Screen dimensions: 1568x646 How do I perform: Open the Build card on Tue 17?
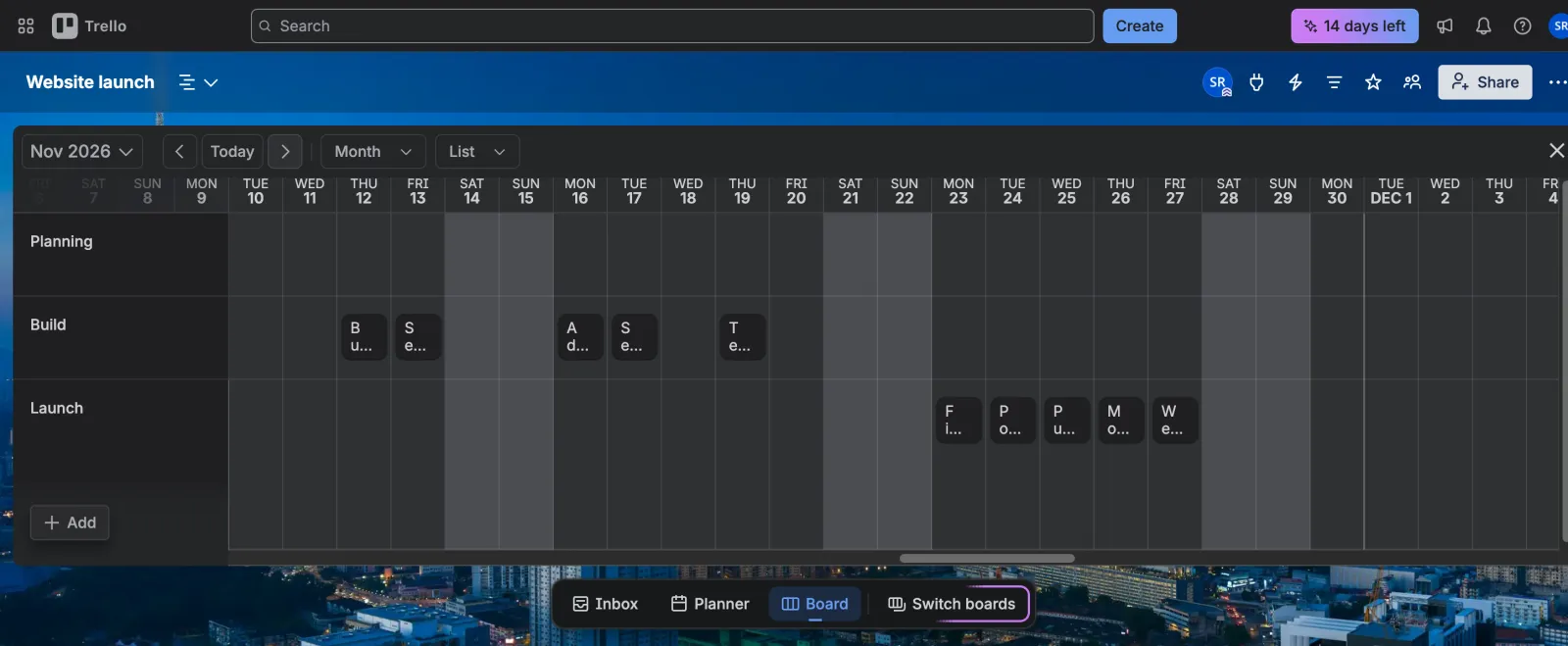click(x=634, y=337)
